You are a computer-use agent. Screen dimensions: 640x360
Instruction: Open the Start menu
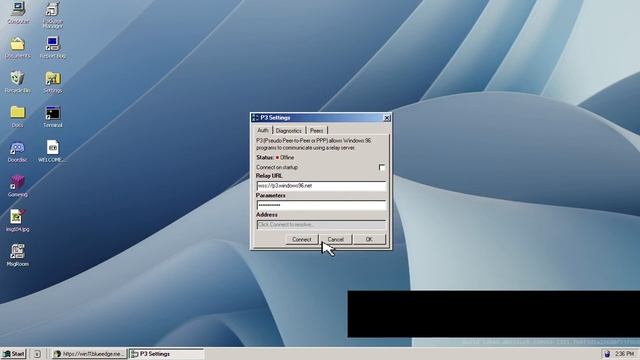[13, 354]
